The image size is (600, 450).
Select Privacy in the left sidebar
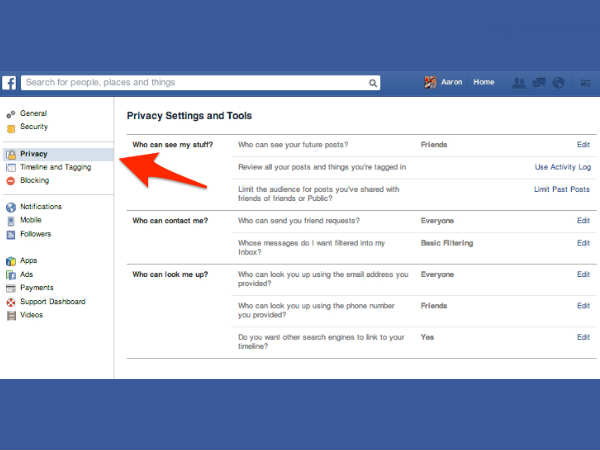point(34,154)
